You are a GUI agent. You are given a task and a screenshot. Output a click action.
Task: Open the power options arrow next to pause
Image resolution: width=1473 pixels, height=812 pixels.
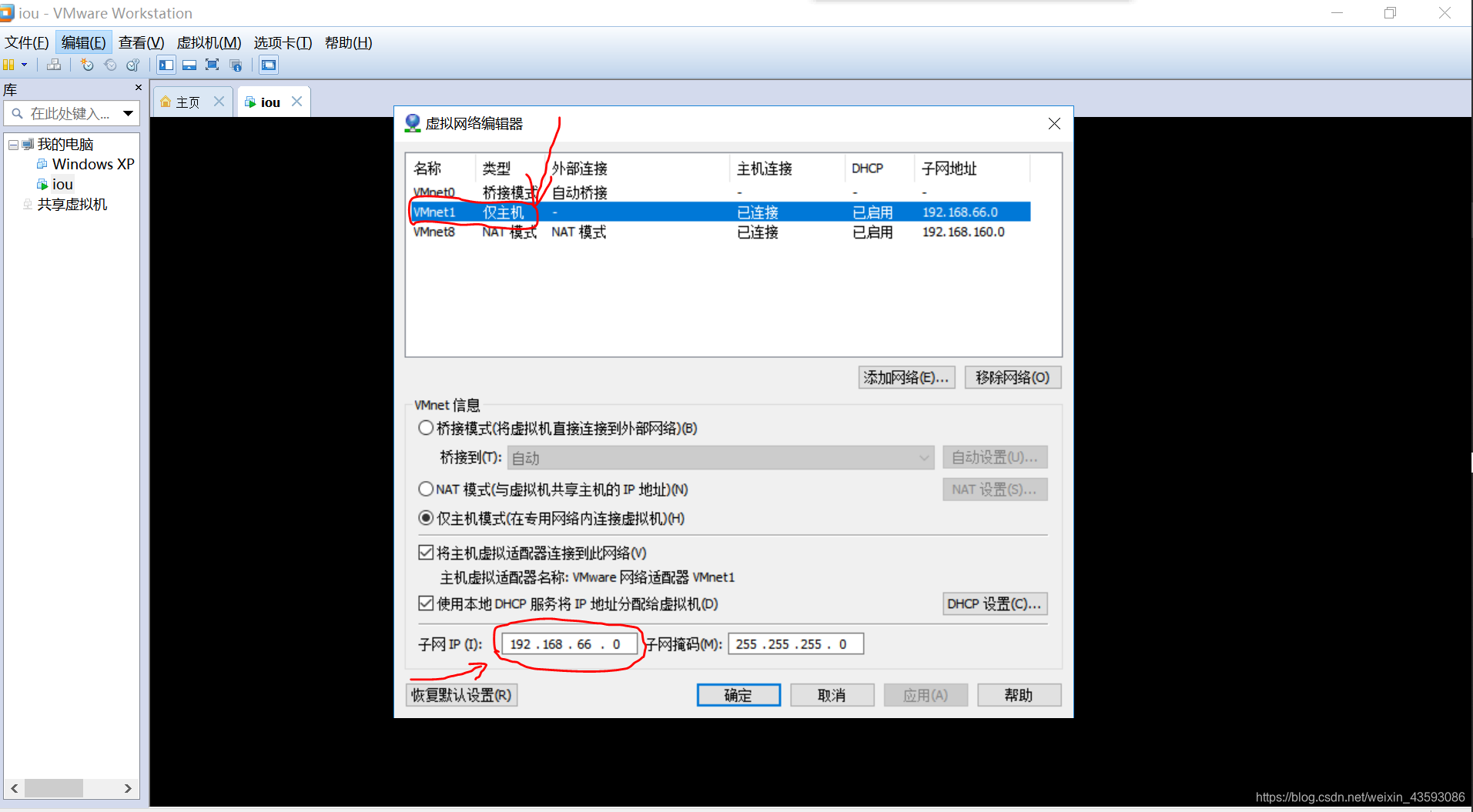[x=25, y=65]
